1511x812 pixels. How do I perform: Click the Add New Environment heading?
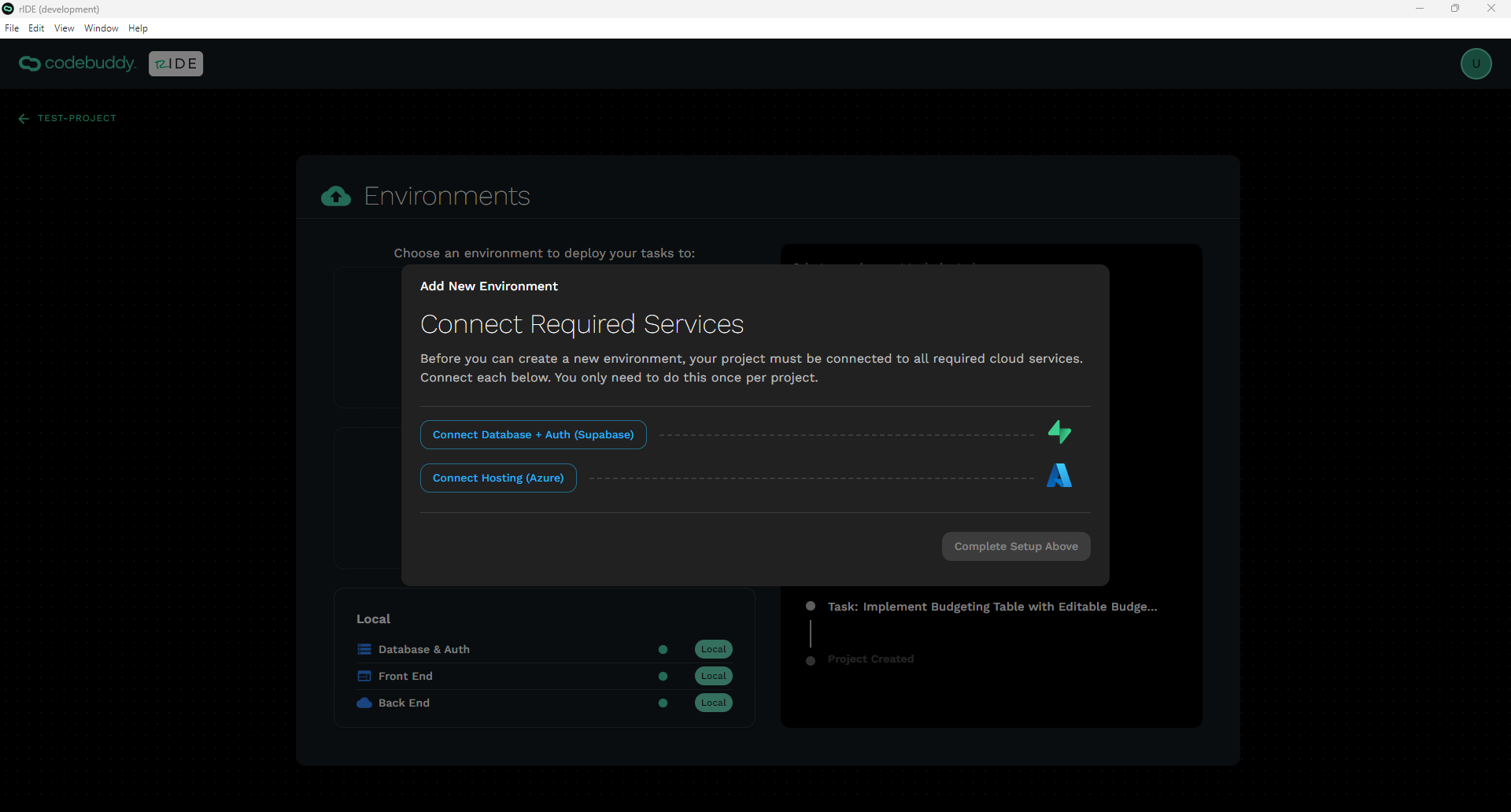click(489, 286)
